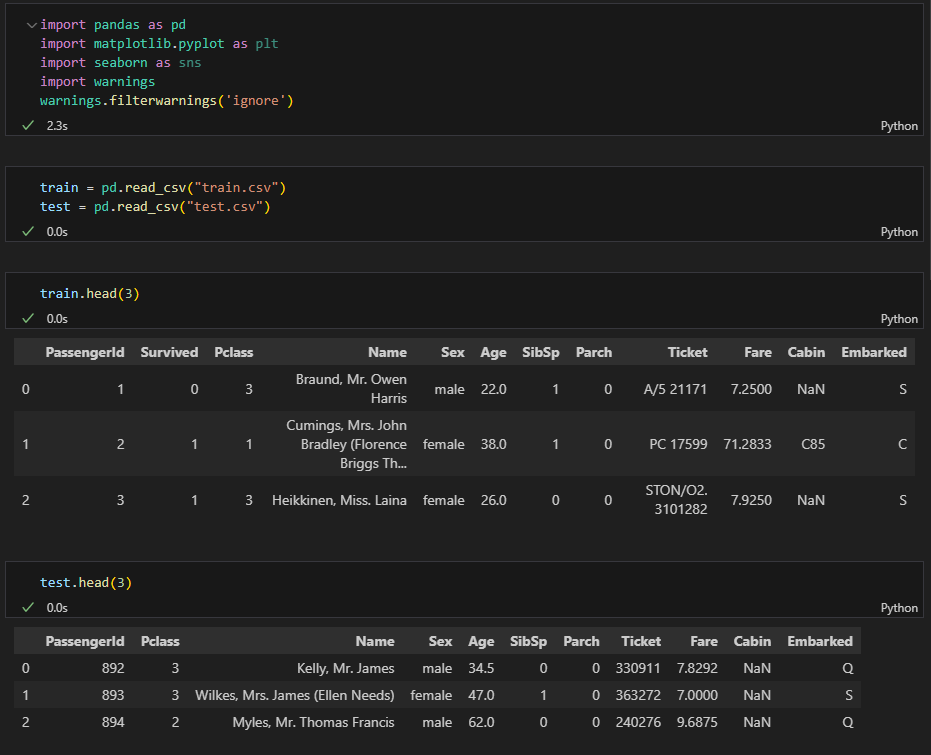Click the ticket value 330911
The width and height of the screenshot is (931, 755).
(x=638, y=668)
